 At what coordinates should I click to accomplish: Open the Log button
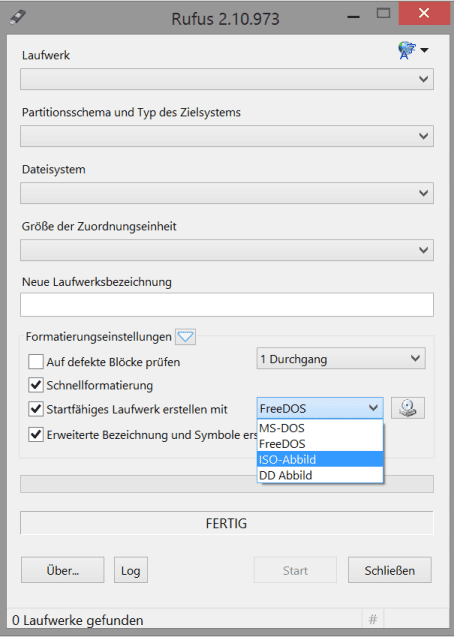click(130, 570)
